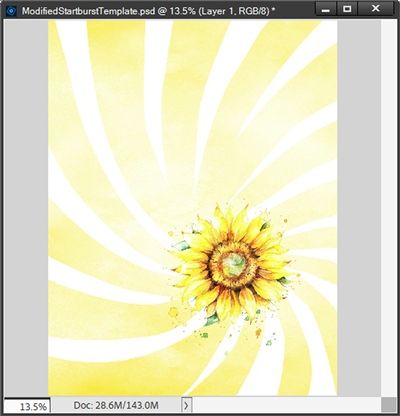Open the status bar info arrow menu
The height and width of the screenshot is (416, 400).
click(x=186, y=405)
